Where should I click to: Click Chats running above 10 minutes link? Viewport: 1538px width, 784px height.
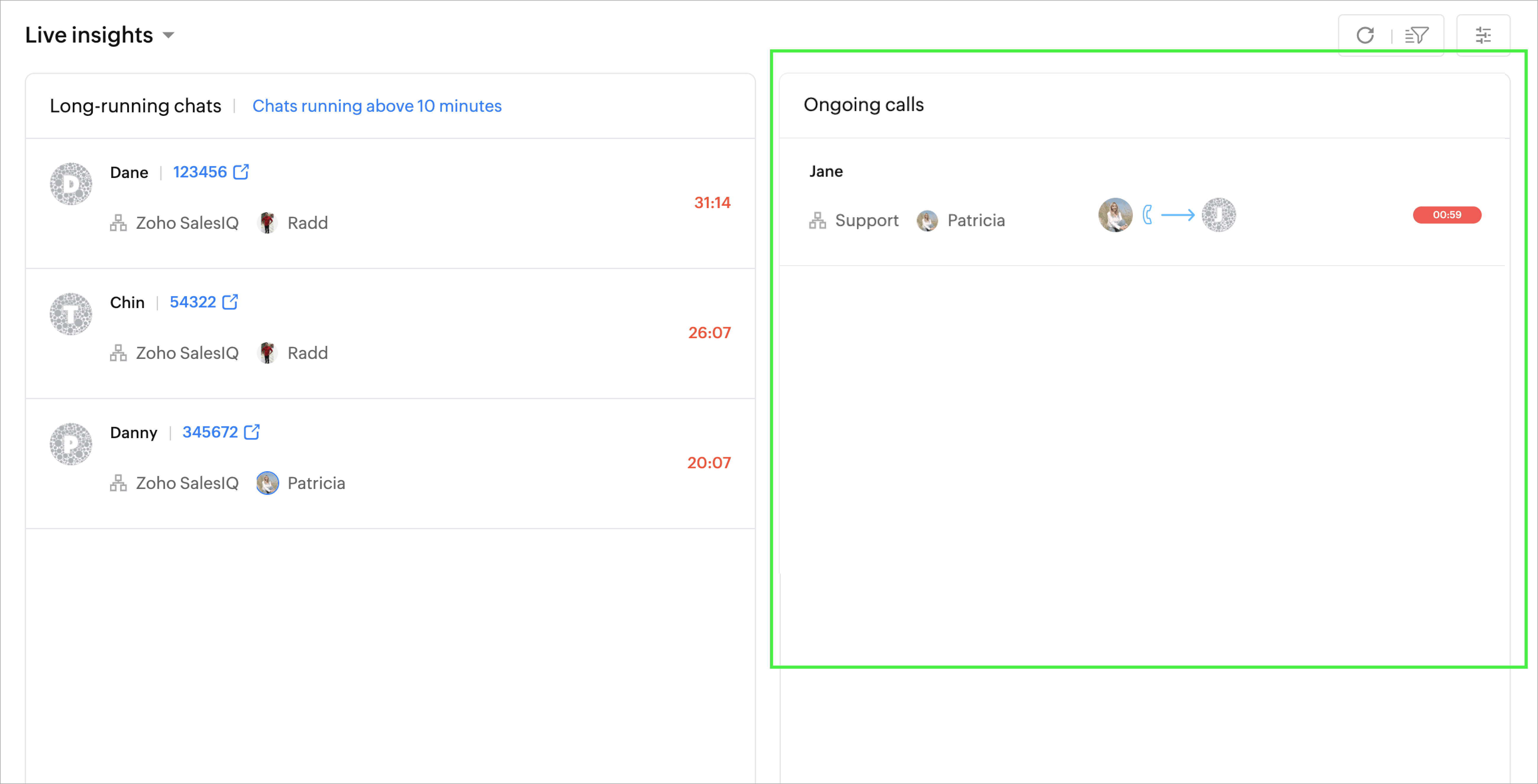pyautogui.click(x=376, y=106)
